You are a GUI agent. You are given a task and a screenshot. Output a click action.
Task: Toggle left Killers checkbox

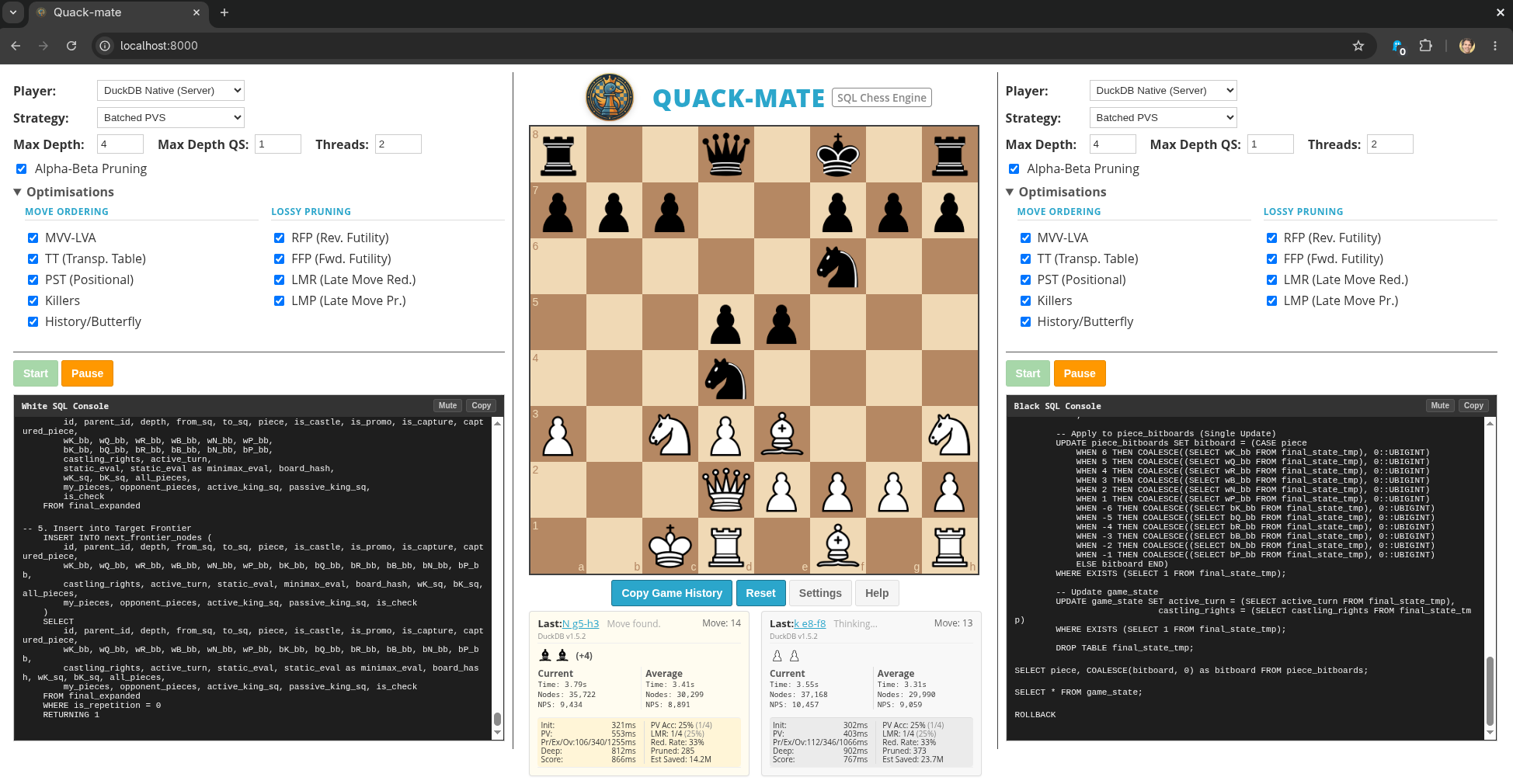point(33,300)
